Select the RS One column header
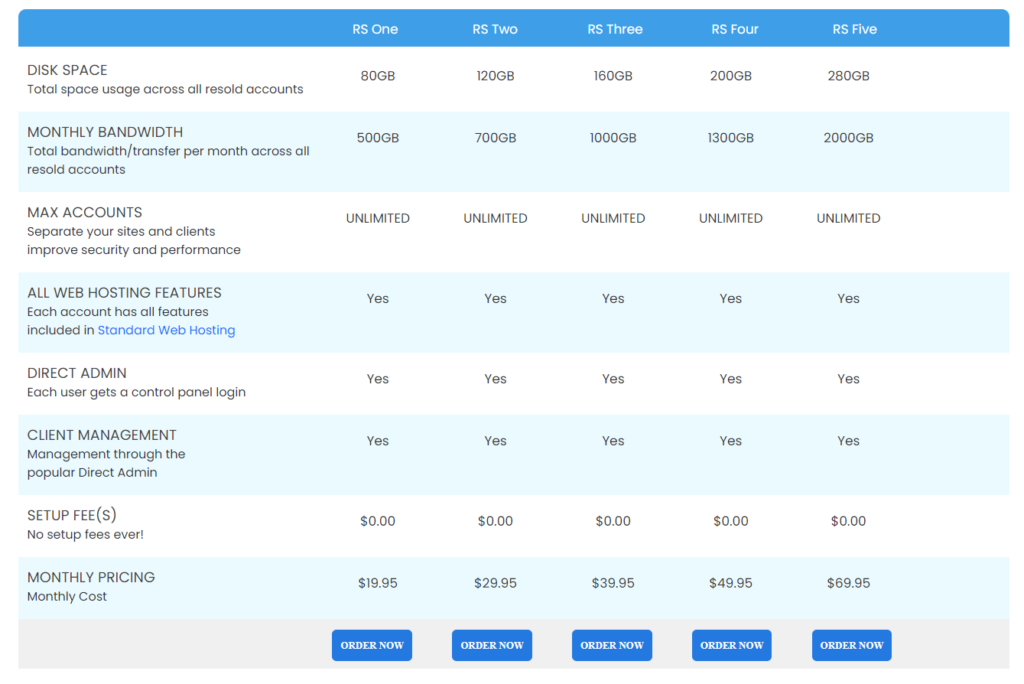 point(375,29)
